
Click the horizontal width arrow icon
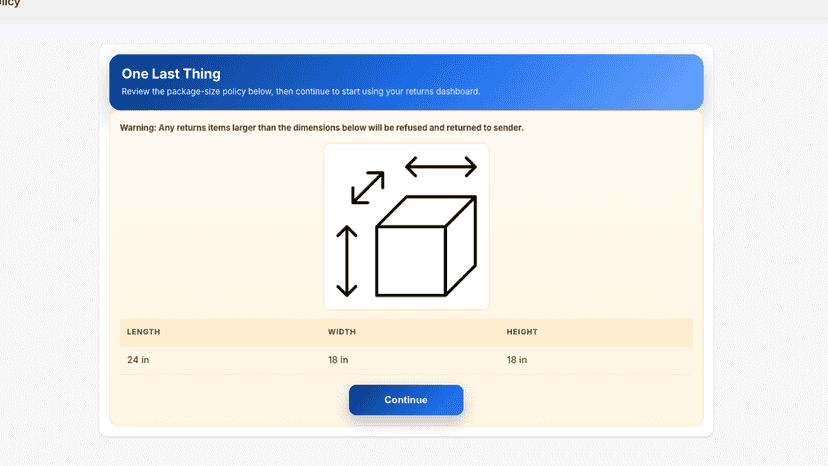click(x=441, y=167)
